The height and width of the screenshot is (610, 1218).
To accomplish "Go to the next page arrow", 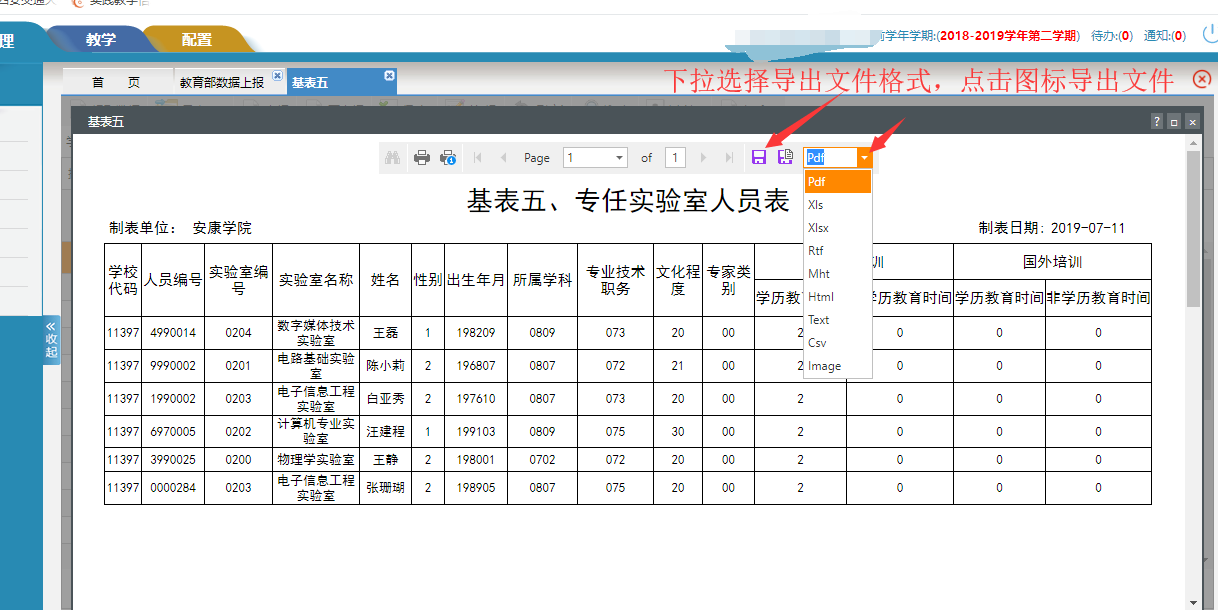I will (704, 158).
